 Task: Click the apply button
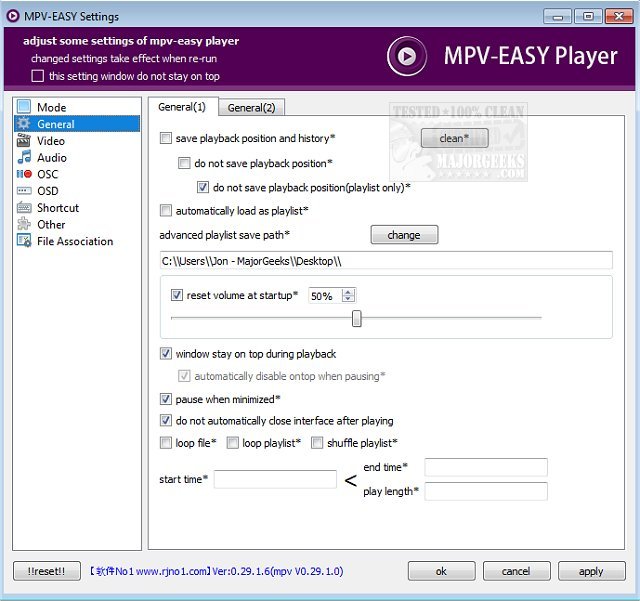click(591, 571)
